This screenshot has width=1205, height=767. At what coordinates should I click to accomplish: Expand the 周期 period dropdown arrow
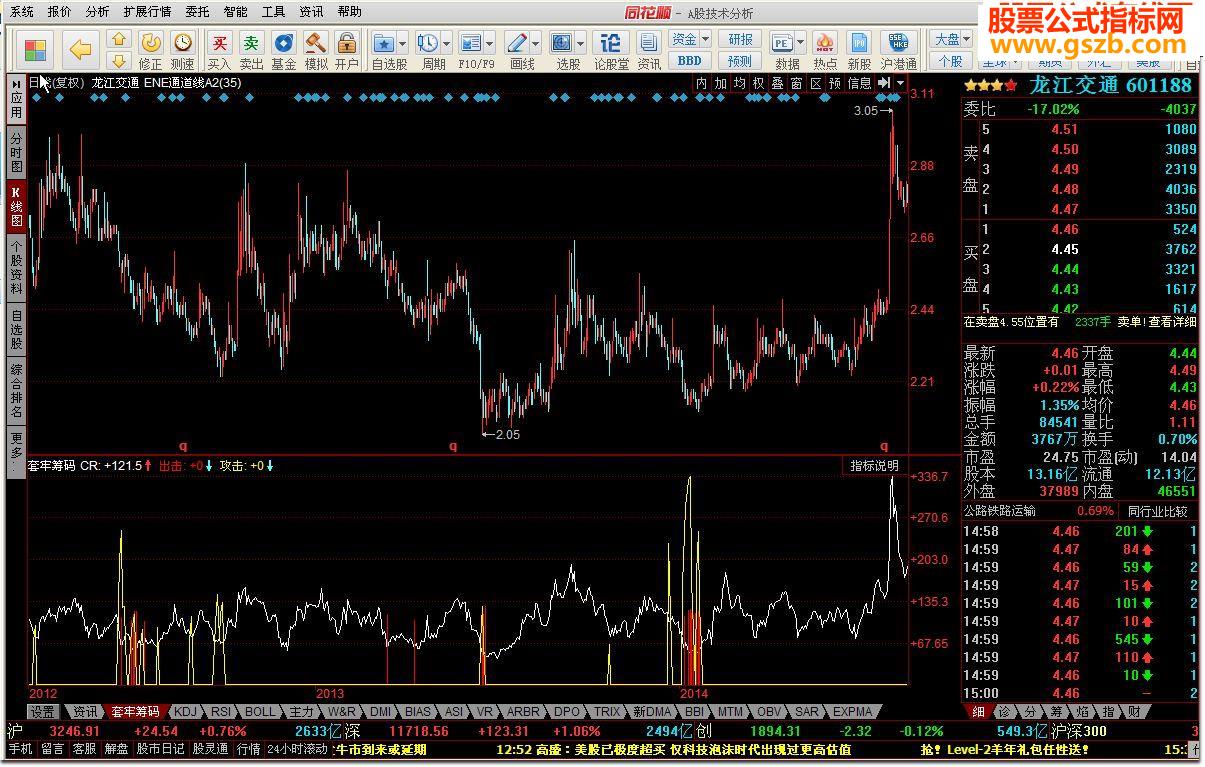point(445,44)
